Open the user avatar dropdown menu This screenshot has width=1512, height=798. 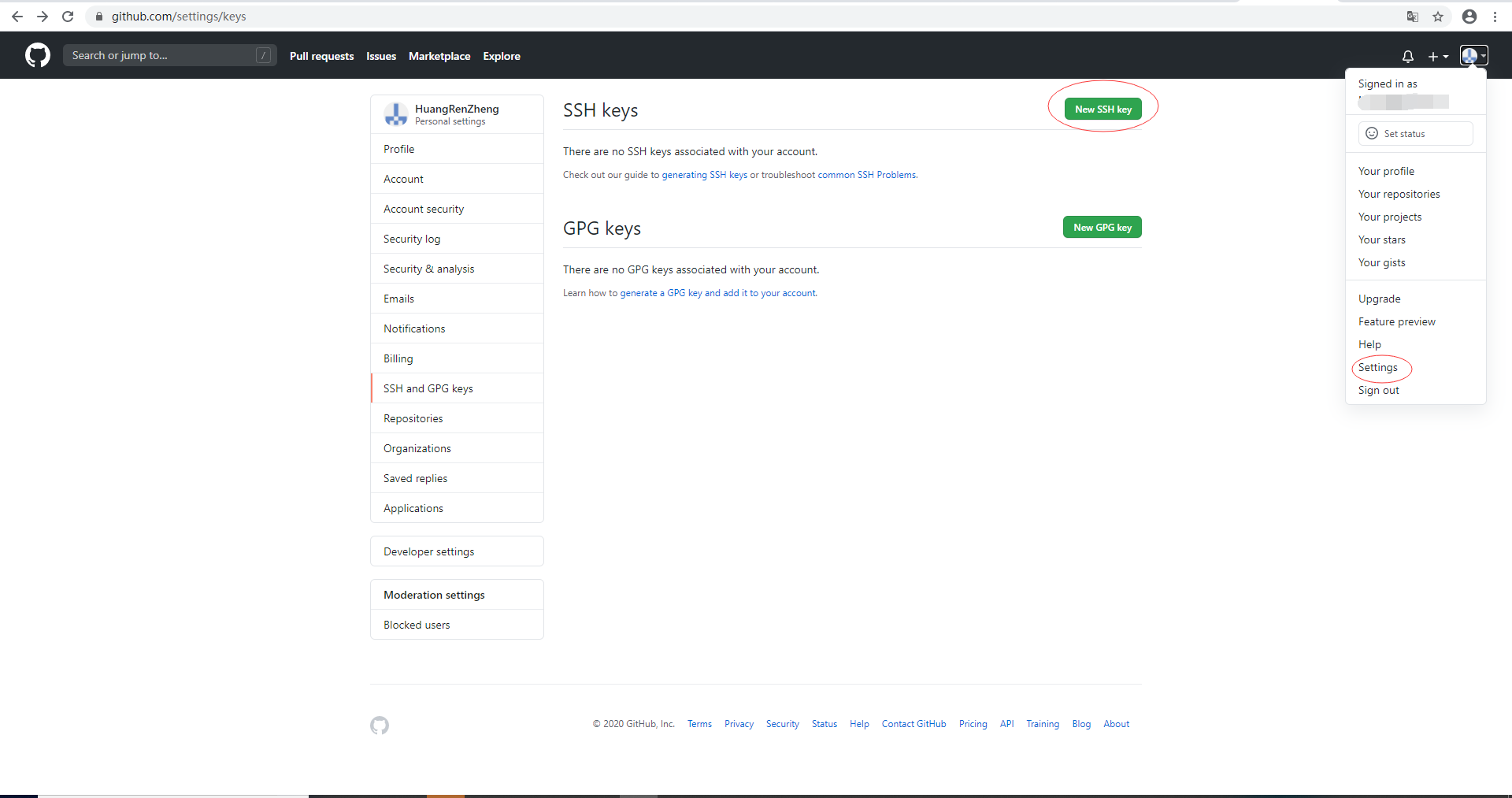pyautogui.click(x=1473, y=56)
